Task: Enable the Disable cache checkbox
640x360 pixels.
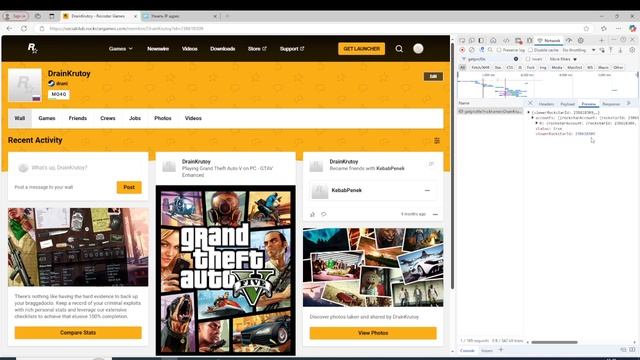Action: pyautogui.click(x=530, y=50)
